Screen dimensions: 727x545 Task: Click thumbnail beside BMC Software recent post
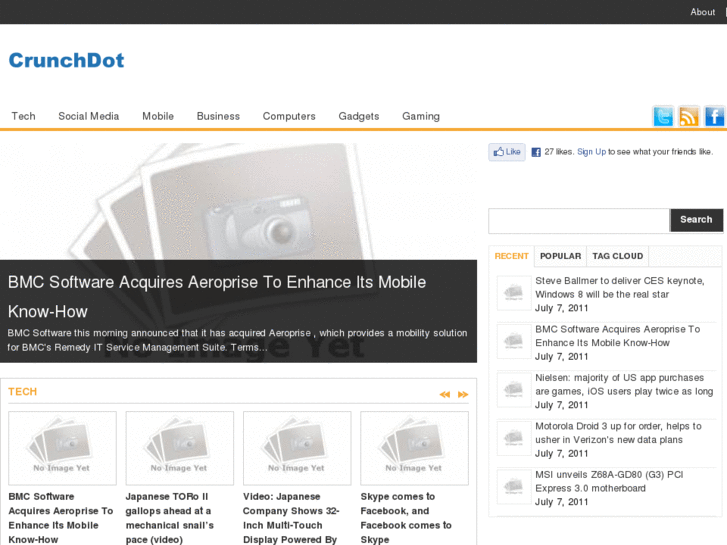click(x=514, y=341)
